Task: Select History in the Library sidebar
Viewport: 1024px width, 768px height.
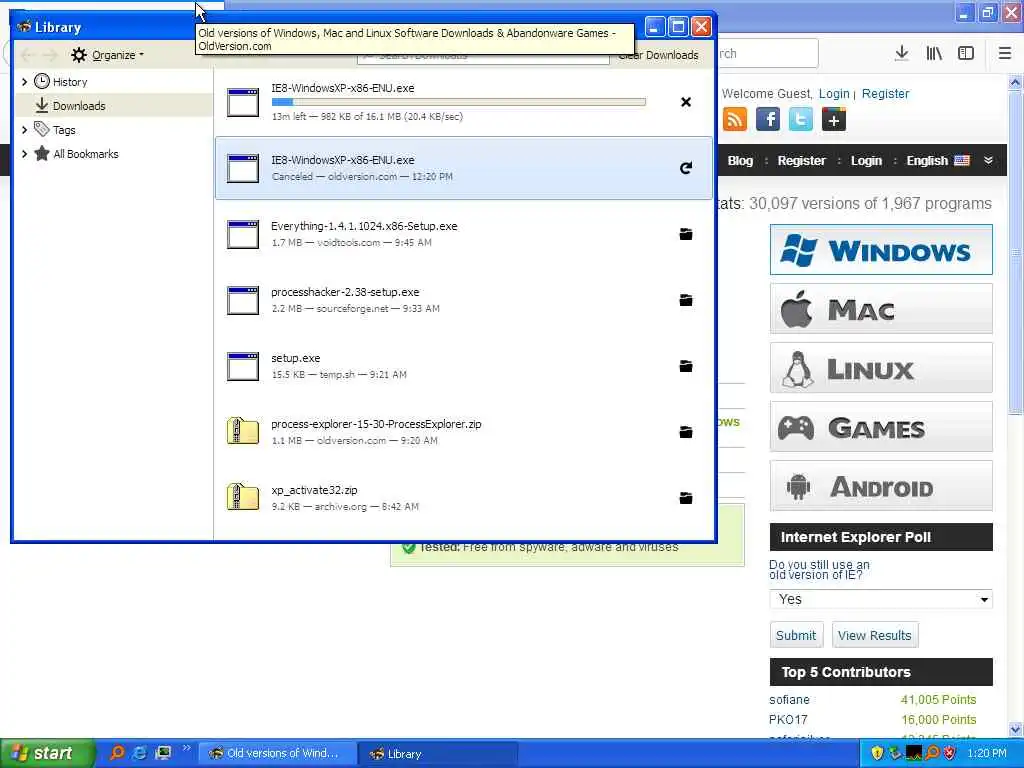Action: point(114,82)
